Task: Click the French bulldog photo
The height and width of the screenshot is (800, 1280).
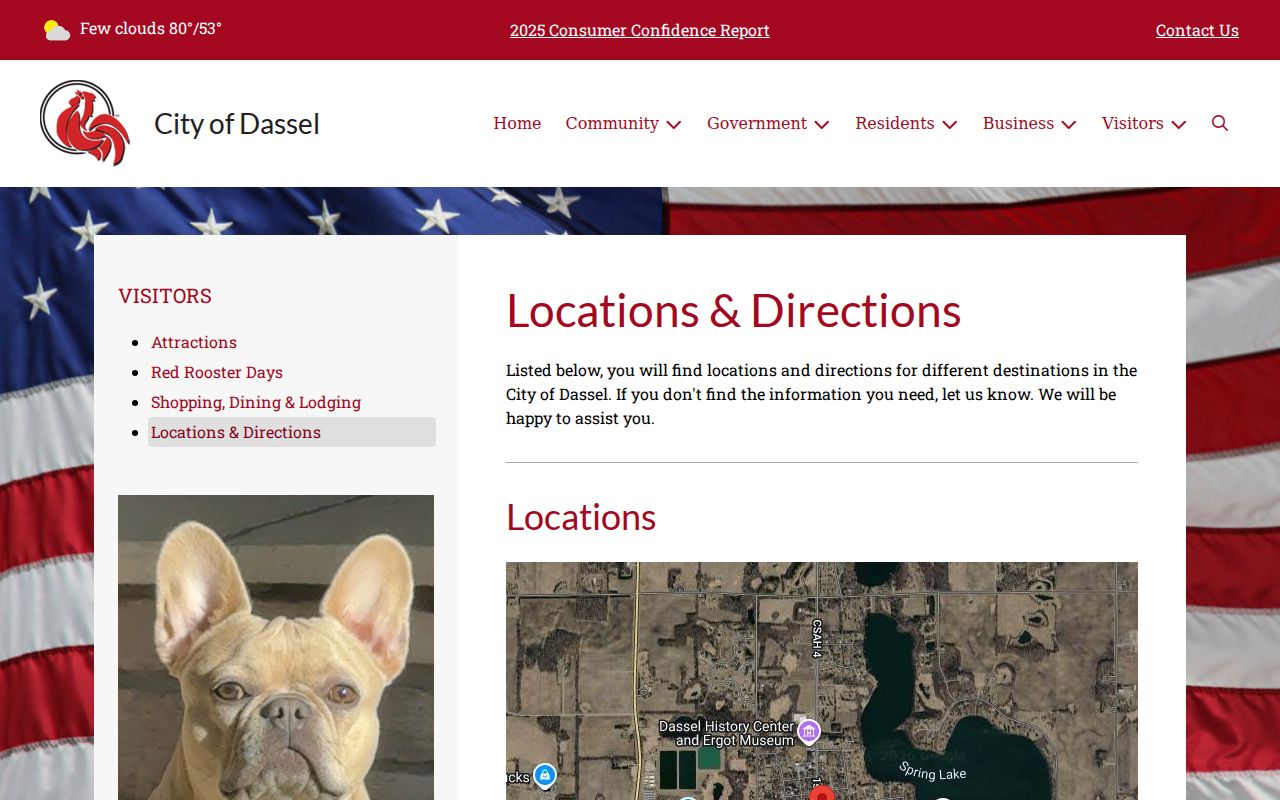Action: point(276,647)
